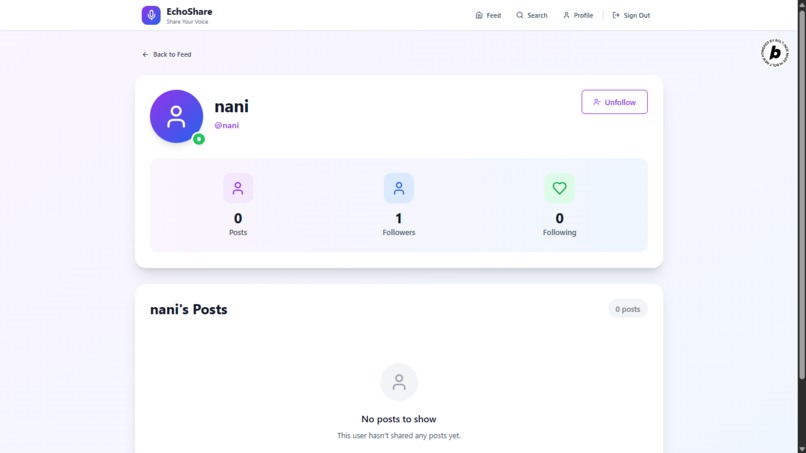The width and height of the screenshot is (806, 453).
Task: Click the Back to Feed link
Action: click(x=167, y=55)
